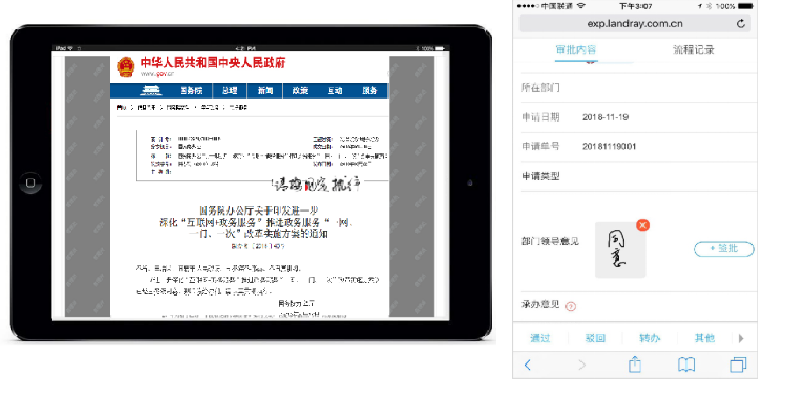Tap the phone battery icon in the status bar

745,6
